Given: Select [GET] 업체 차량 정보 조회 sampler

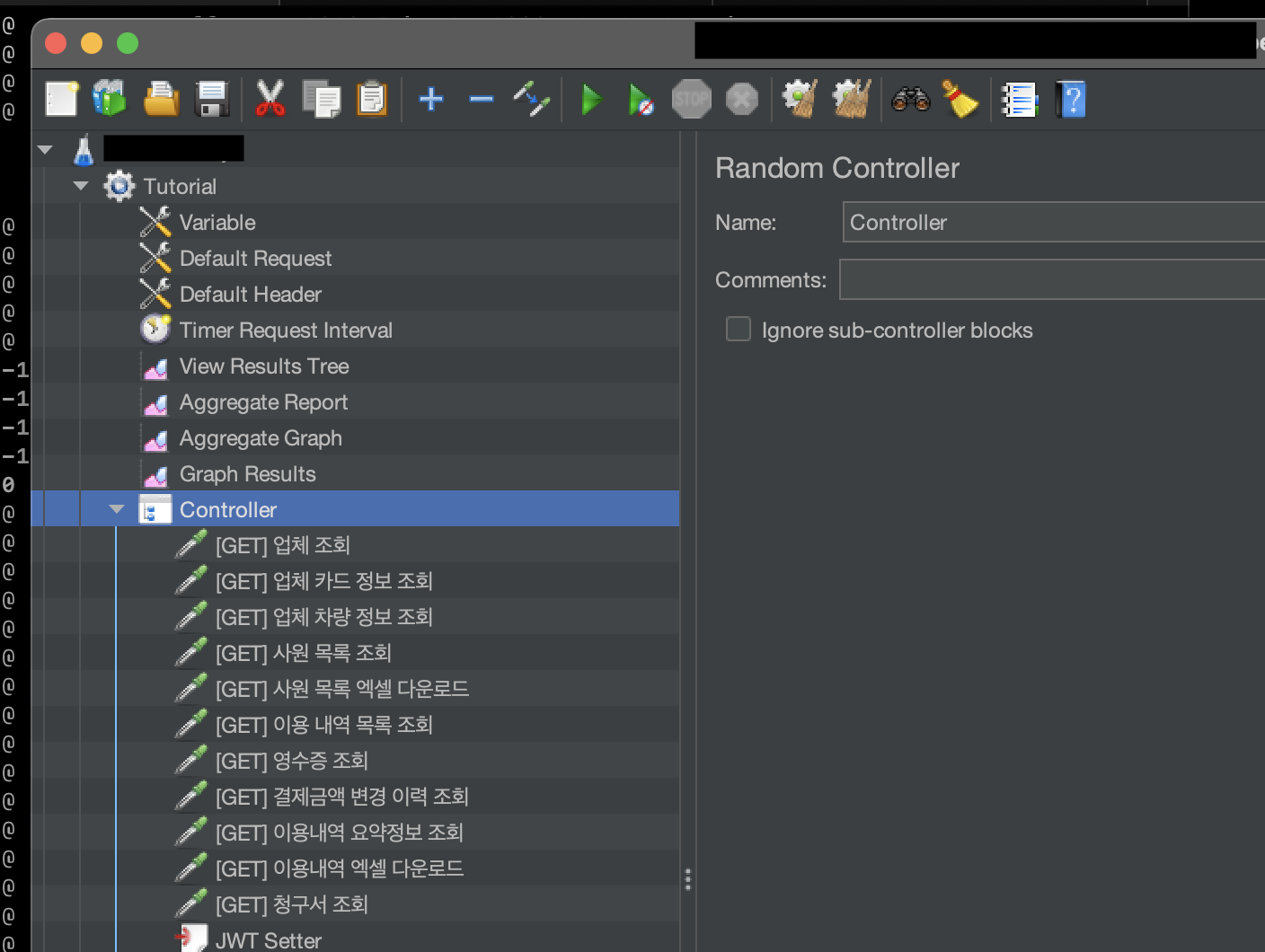Looking at the screenshot, I should [x=323, y=617].
